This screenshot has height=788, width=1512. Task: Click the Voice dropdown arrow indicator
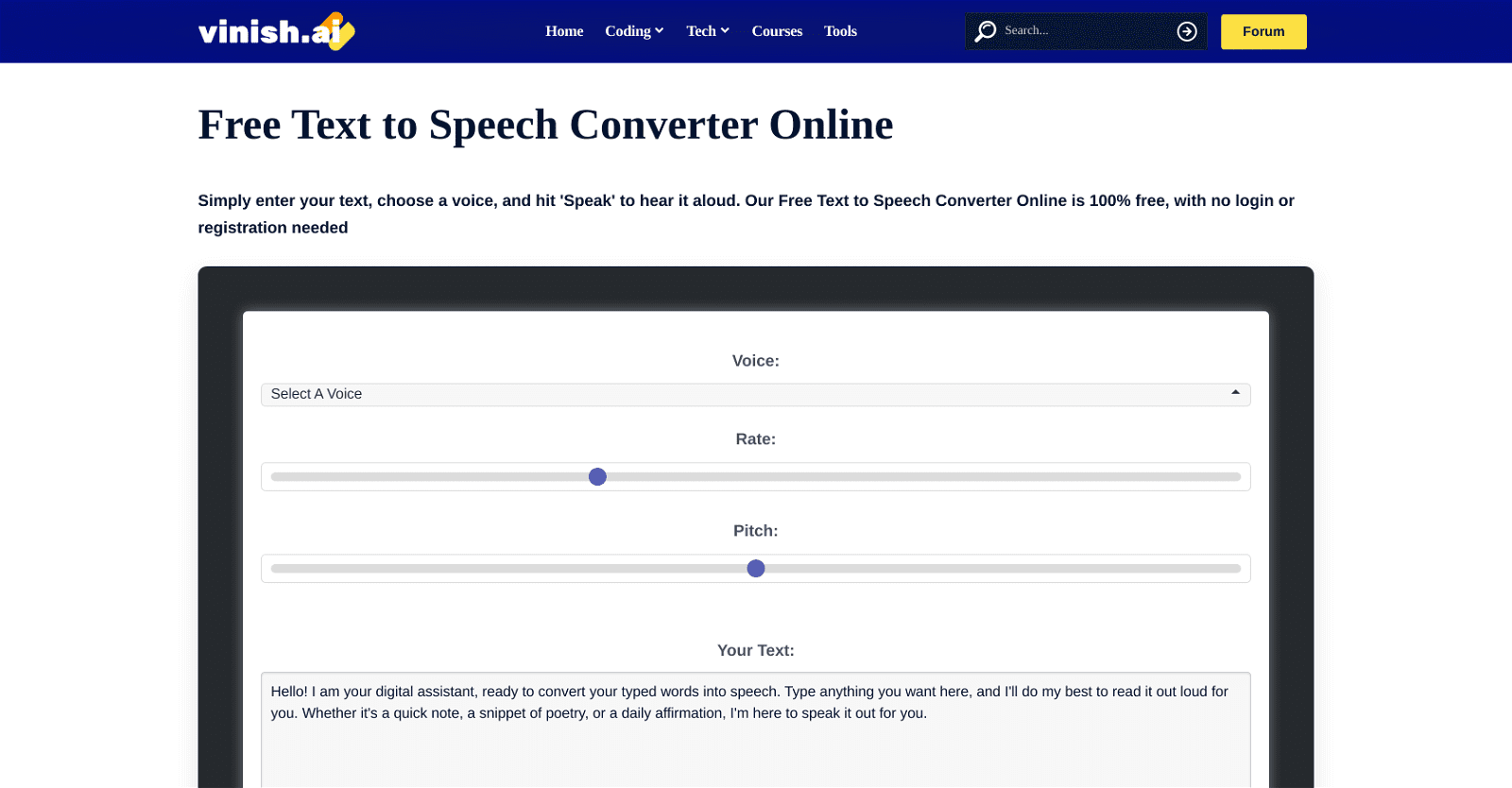[x=1235, y=393]
